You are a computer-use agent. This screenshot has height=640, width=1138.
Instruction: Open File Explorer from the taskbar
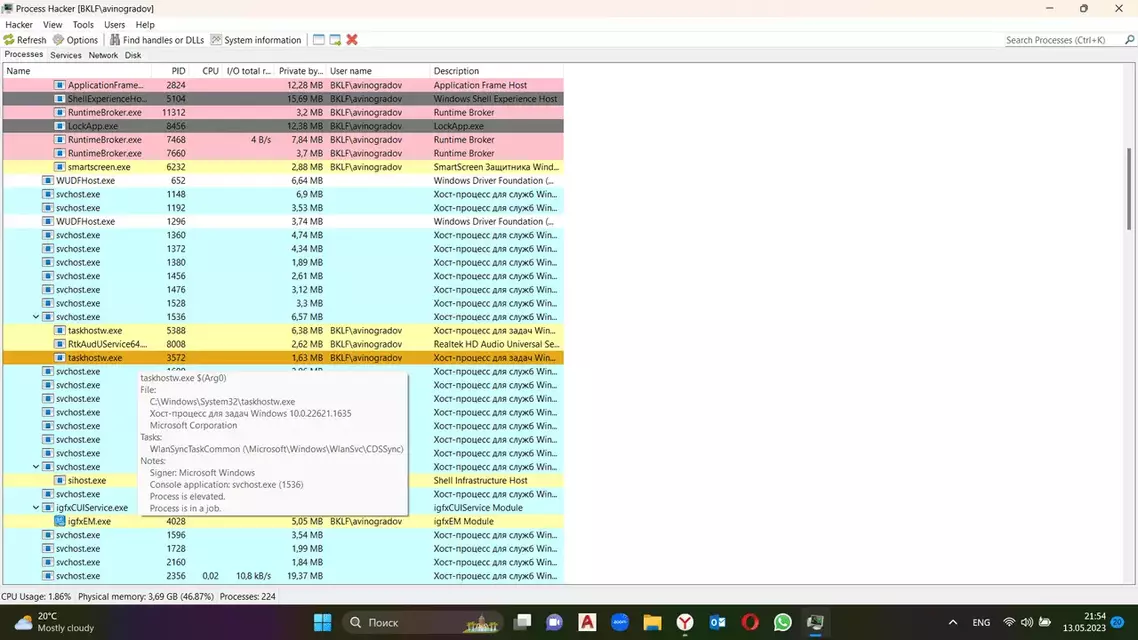[x=652, y=623]
